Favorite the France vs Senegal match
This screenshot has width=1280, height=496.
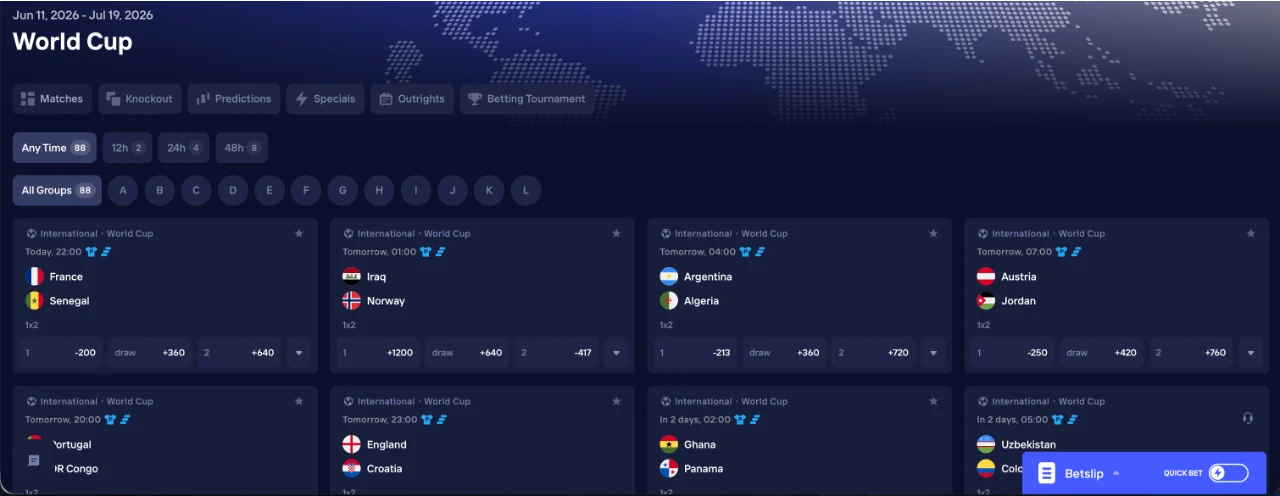point(299,234)
